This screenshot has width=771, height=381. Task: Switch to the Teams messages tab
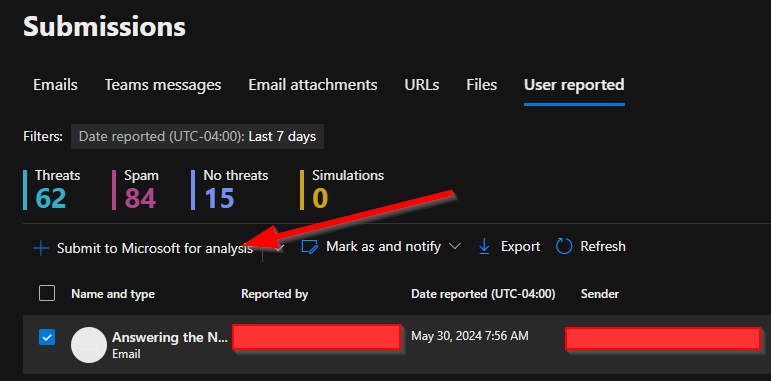coord(163,85)
